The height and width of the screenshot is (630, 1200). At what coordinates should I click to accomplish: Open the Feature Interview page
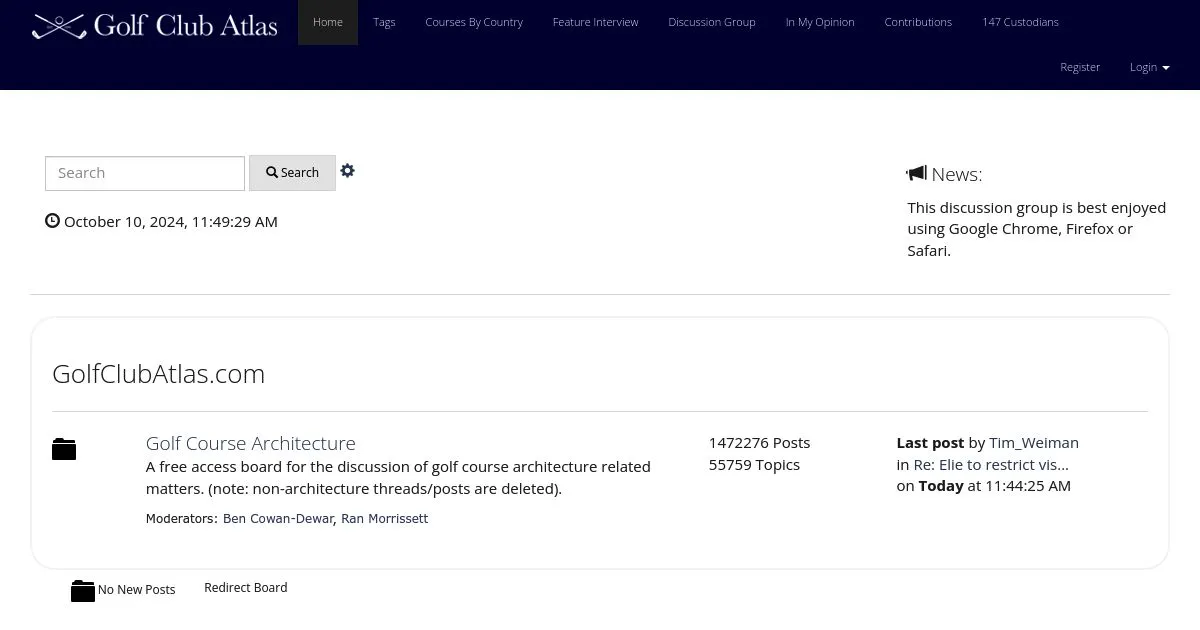point(595,22)
